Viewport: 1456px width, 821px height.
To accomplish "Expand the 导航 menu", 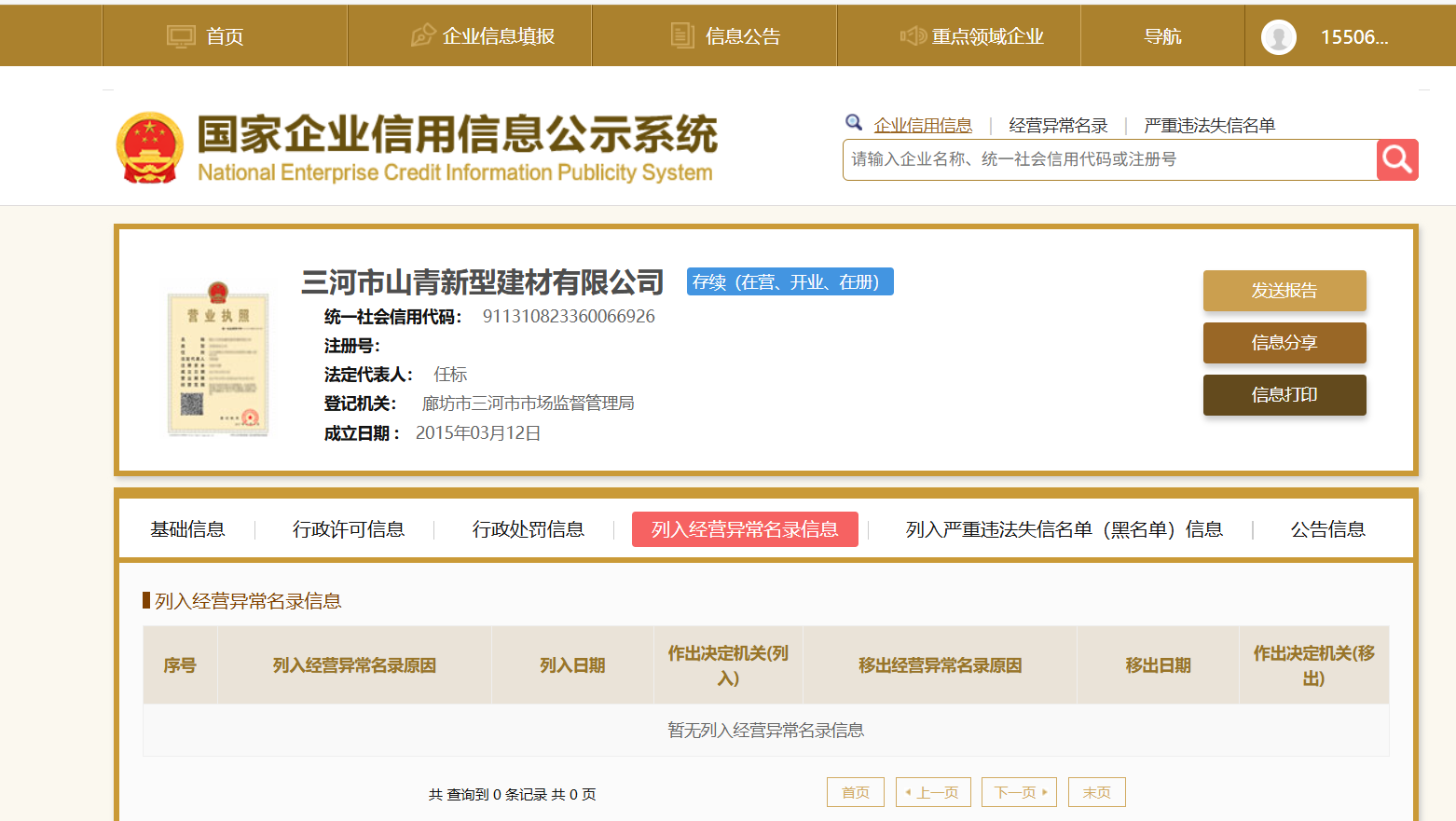I will click(x=1162, y=36).
